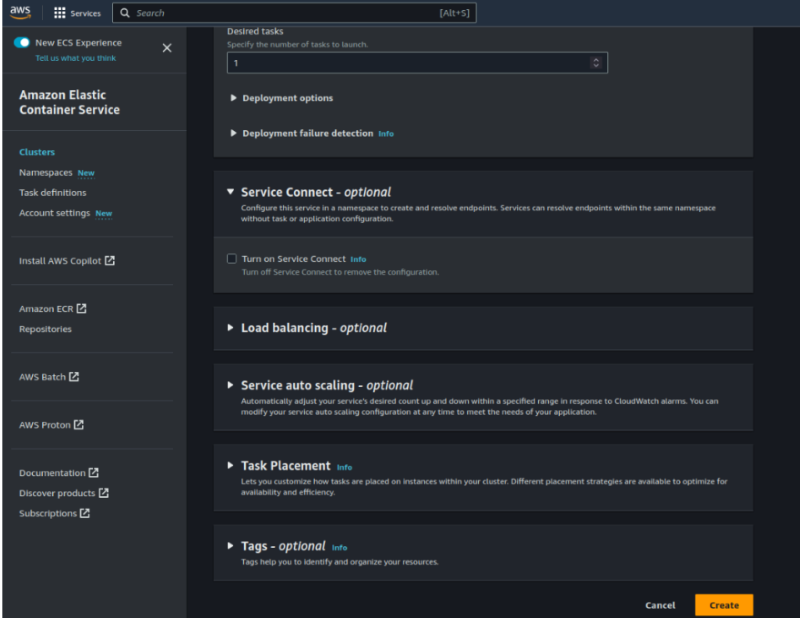
Task: Click the external link icon beside Documentation
Action: (x=94, y=473)
